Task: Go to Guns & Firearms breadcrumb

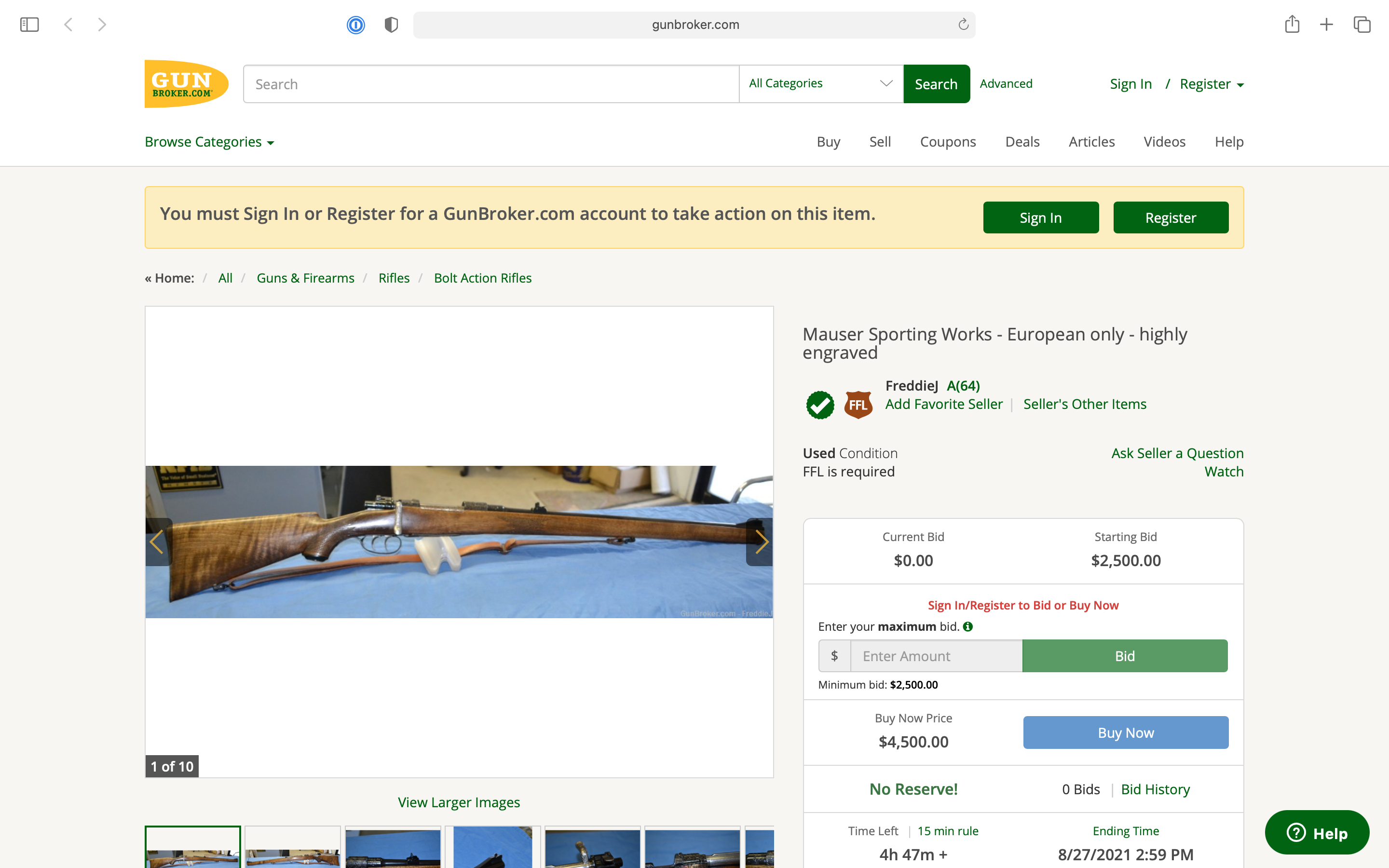Action: [305, 278]
